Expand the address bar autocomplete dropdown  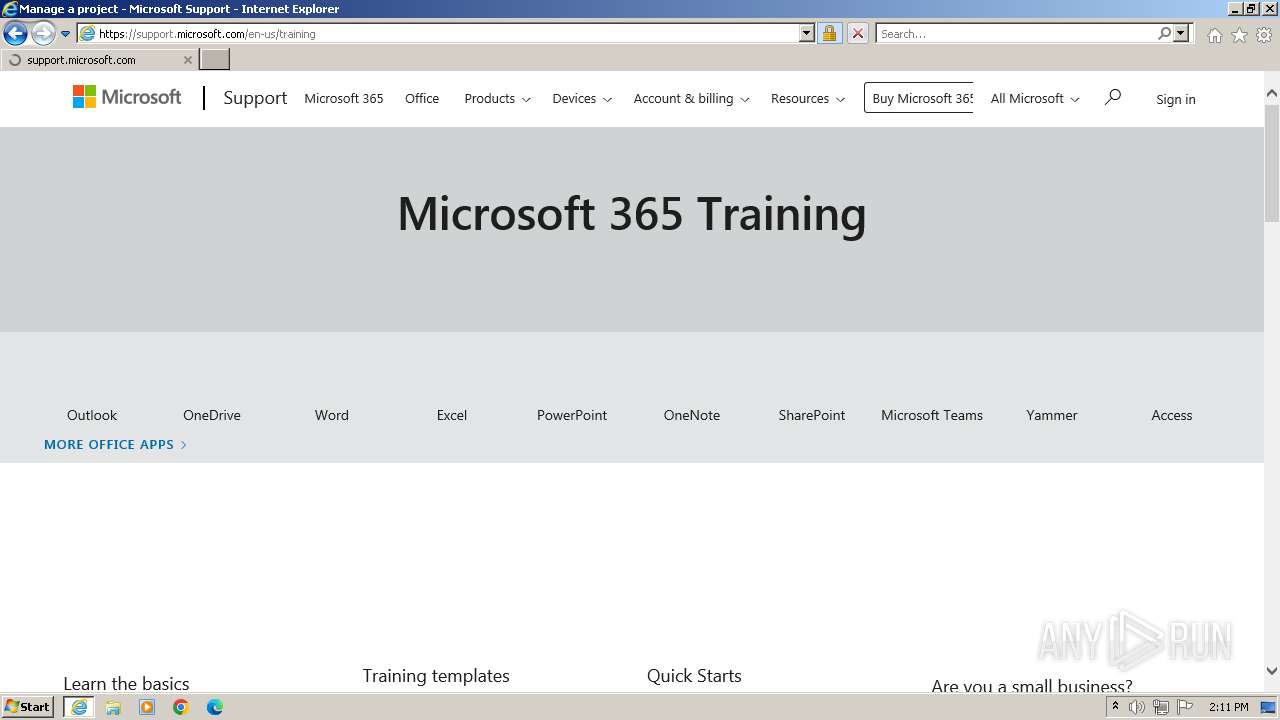click(x=807, y=33)
